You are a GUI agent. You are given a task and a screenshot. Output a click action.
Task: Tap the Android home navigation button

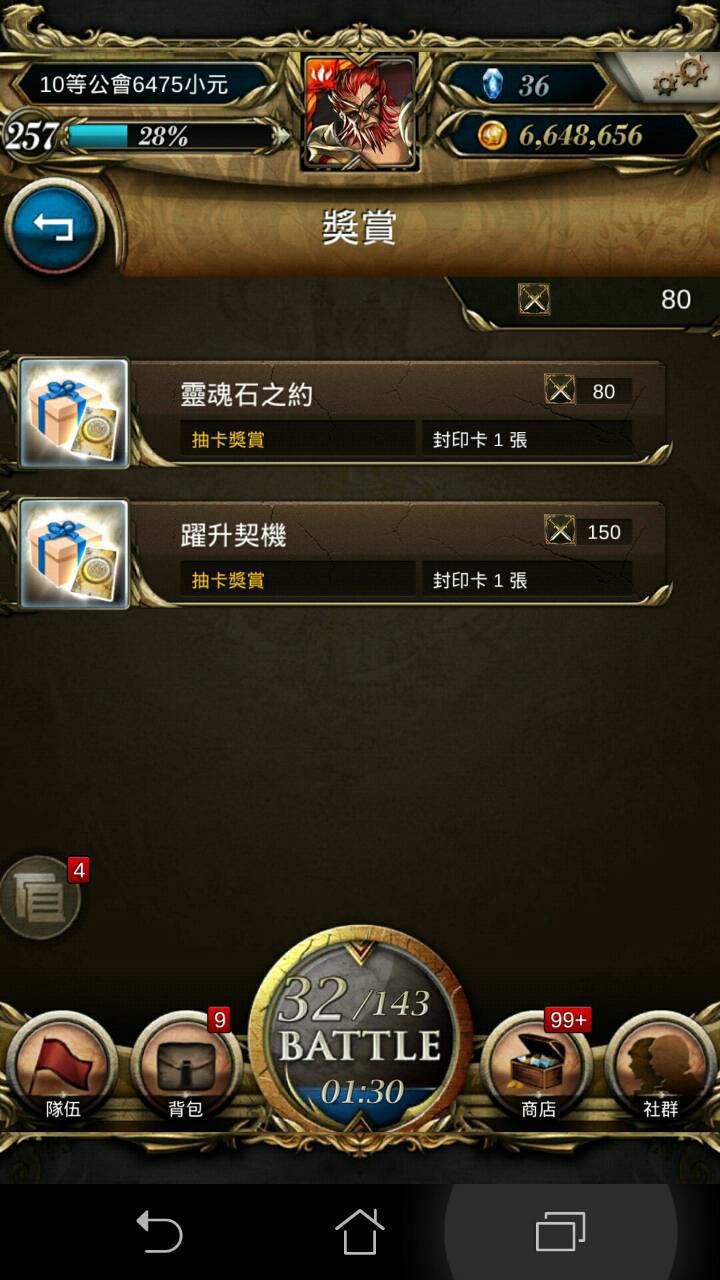pos(360,1231)
